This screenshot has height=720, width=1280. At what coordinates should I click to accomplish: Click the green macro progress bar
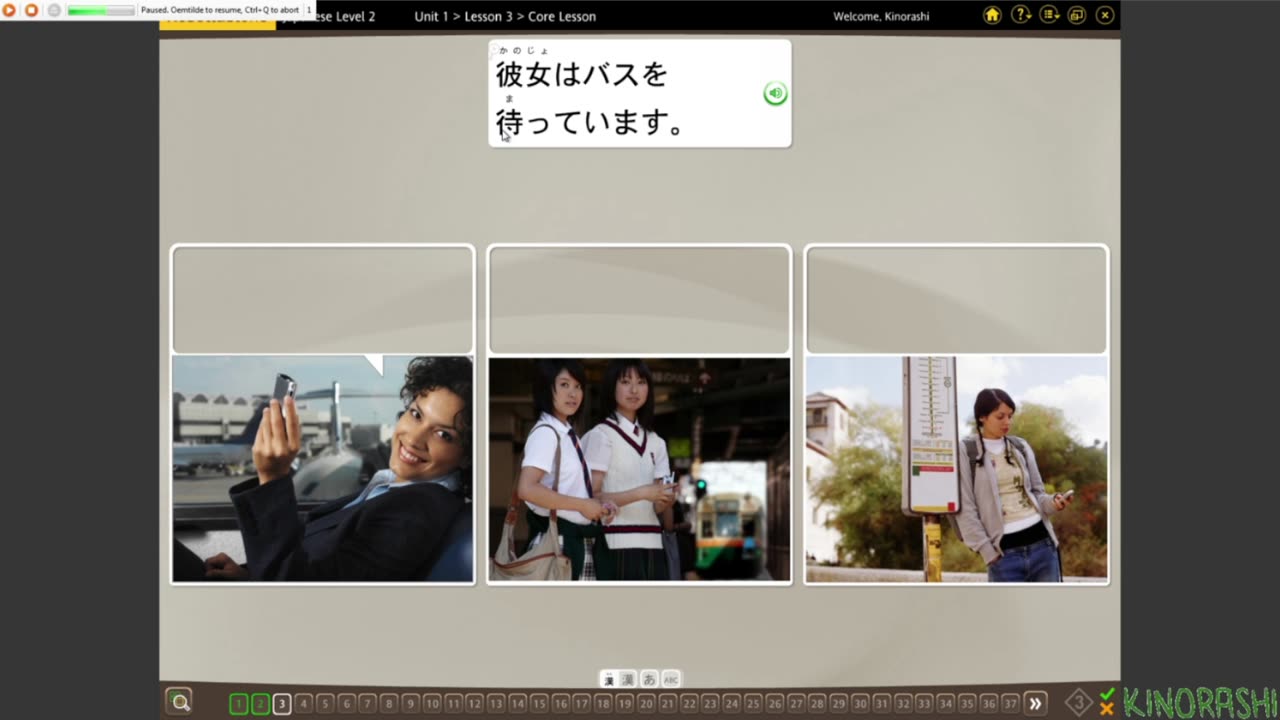(x=100, y=10)
